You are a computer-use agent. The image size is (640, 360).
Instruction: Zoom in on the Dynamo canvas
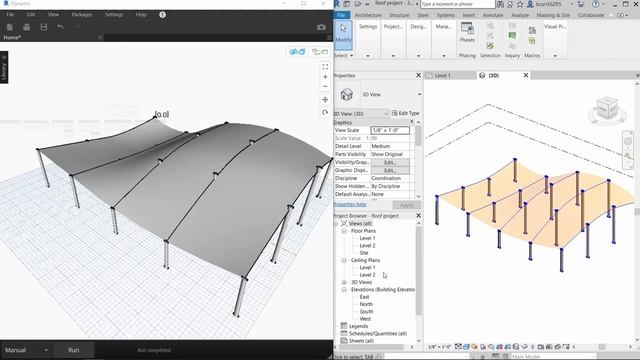[x=325, y=77]
